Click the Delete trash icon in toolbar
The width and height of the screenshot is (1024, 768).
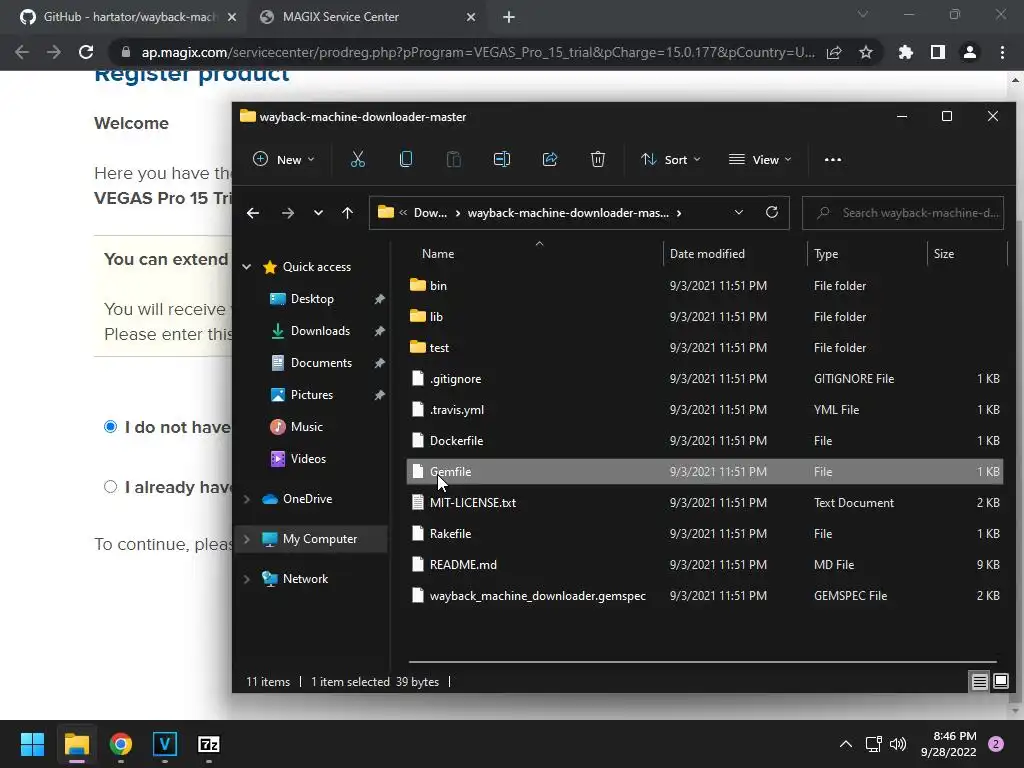pyautogui.click(x=598, y=159)
